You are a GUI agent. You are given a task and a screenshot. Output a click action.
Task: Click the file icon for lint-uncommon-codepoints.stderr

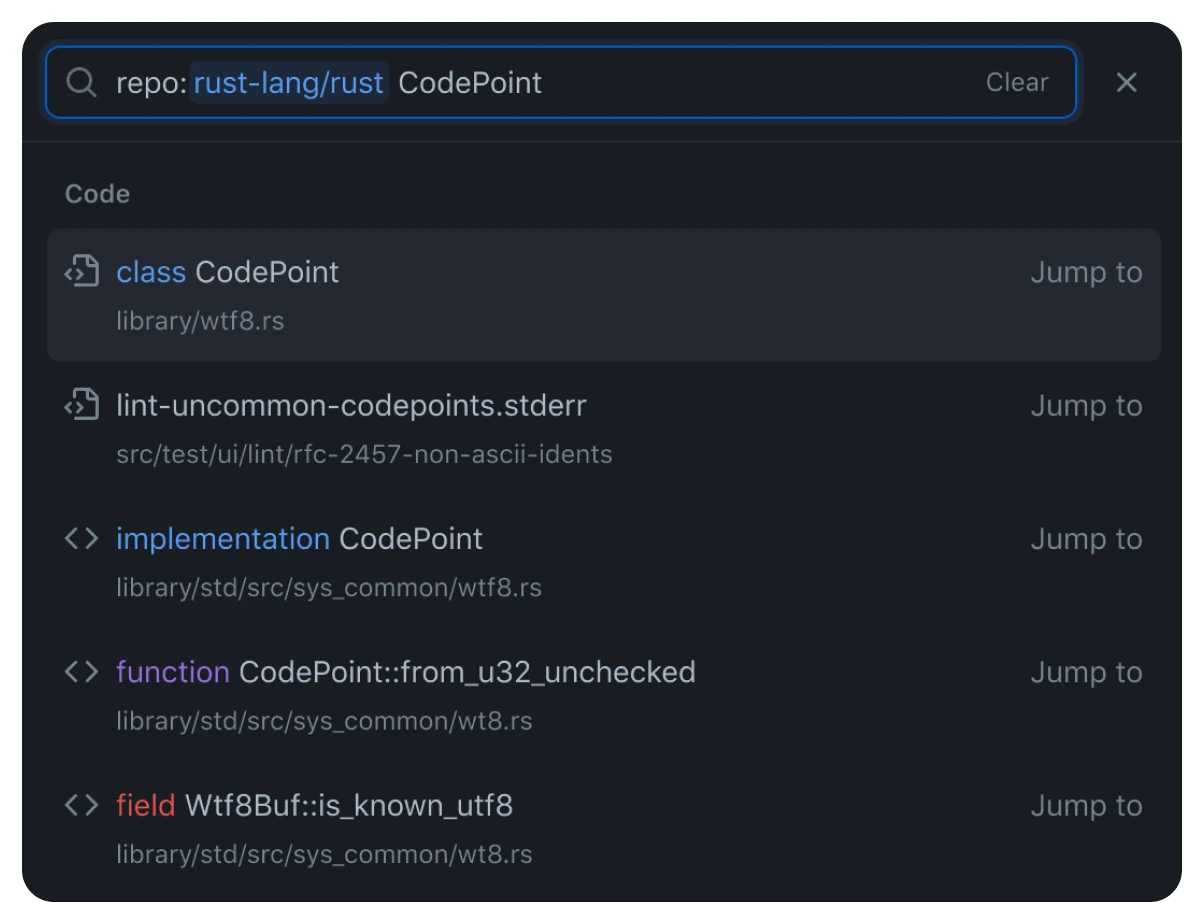[x=83, y=404]
